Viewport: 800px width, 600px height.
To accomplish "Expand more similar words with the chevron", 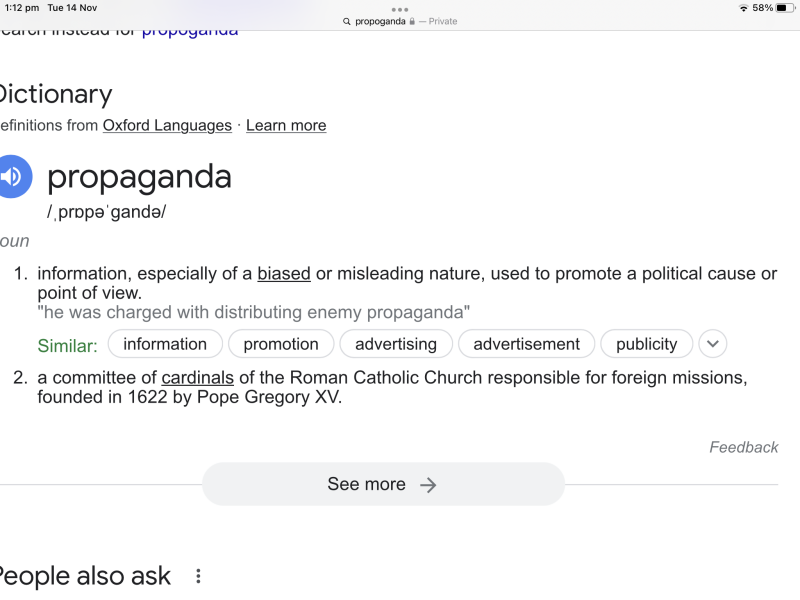I will pos(712,344).
